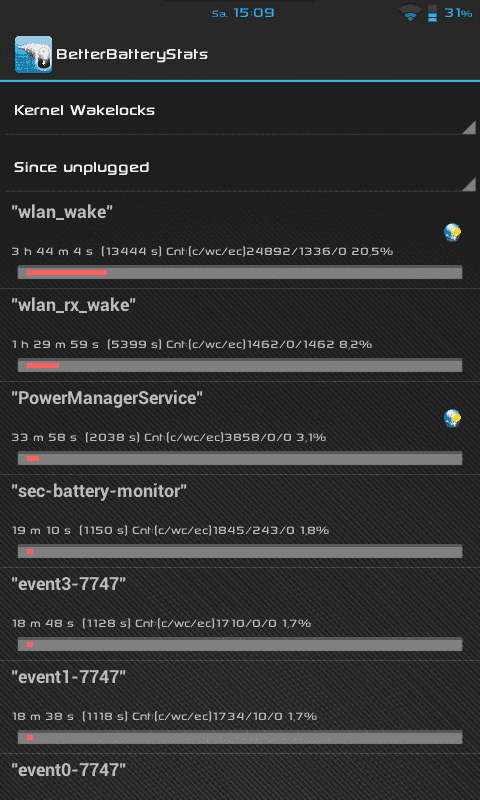Click the wlan_rx_wake usage bar
The image size is (480, 800).
pyautogui.click(x=240, y=365)
